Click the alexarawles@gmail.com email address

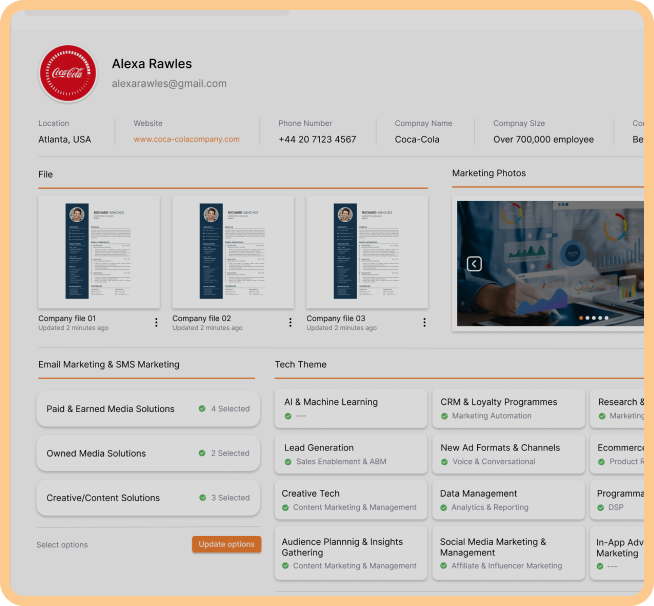169,83
